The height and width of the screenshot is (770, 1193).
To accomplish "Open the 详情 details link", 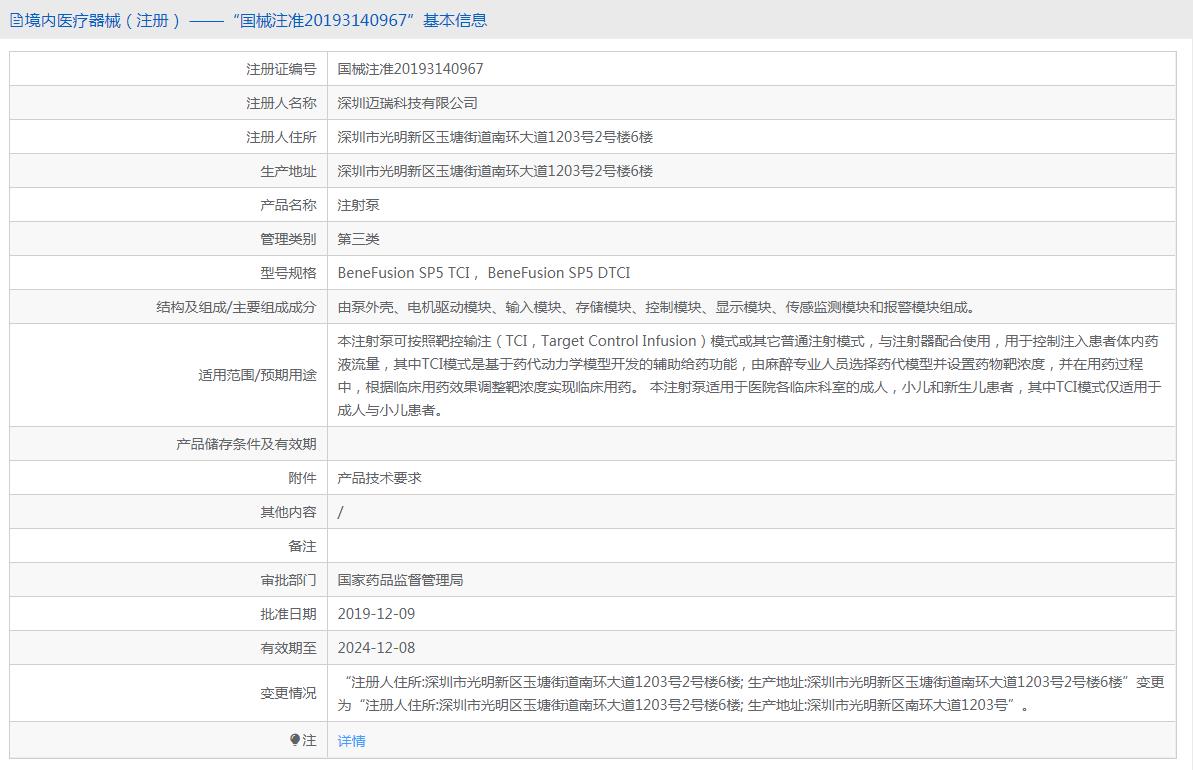I will click(352, 740).
